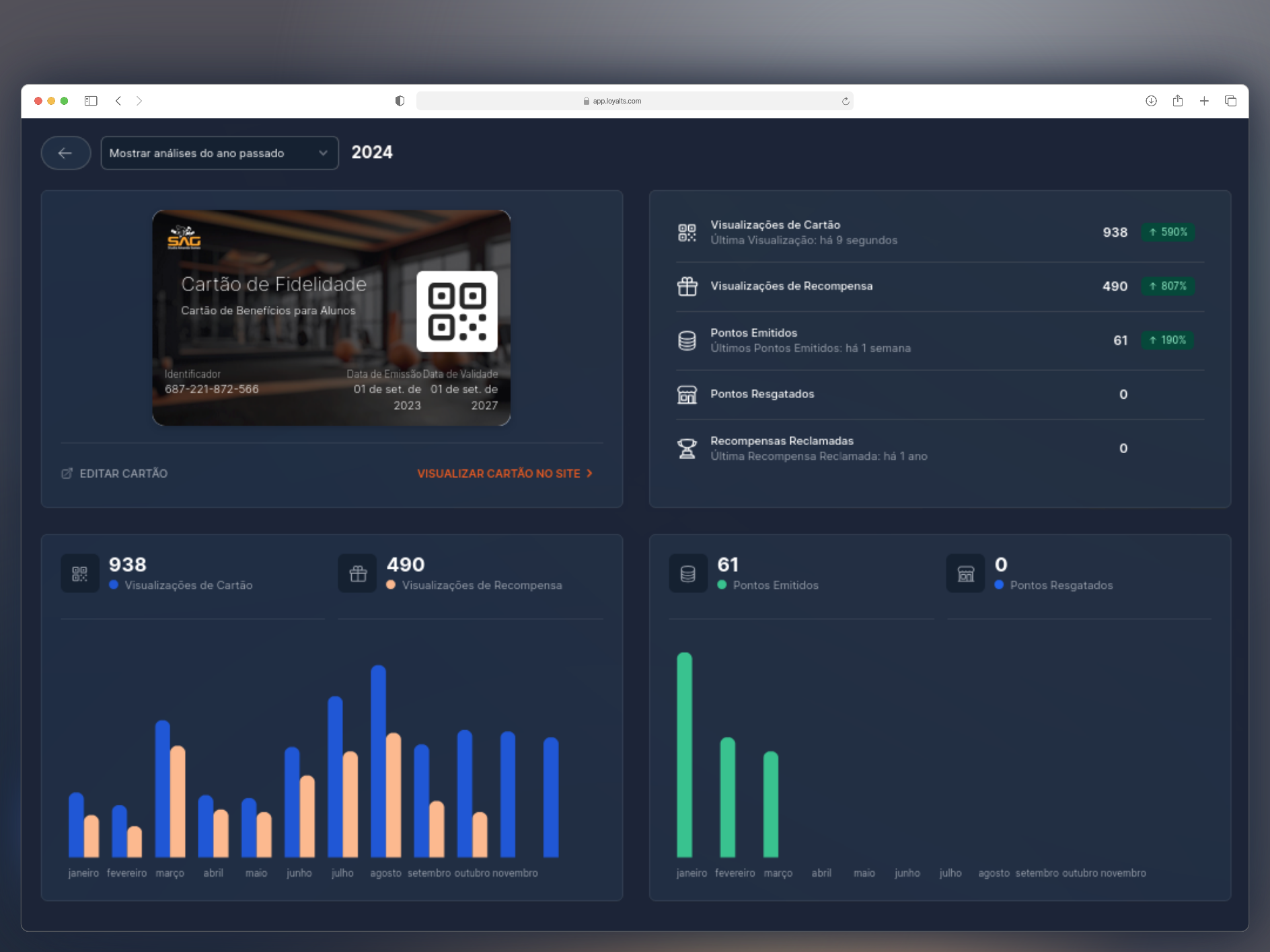Open the 'Mostrar análises do ano passado' dropdown
1270x952 pixels.
[219, 153]
